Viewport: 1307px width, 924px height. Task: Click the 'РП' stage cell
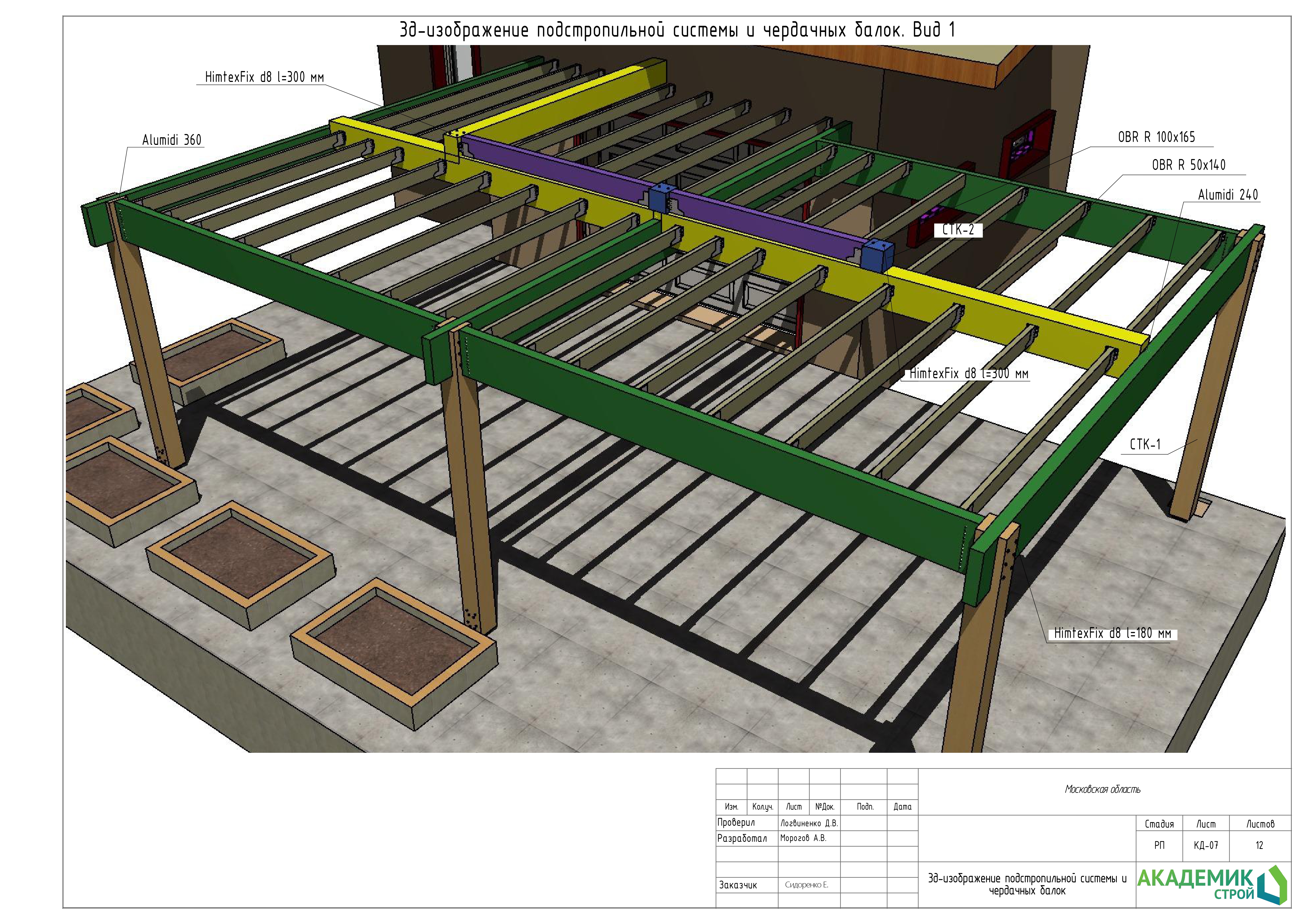coord(1159,846)
